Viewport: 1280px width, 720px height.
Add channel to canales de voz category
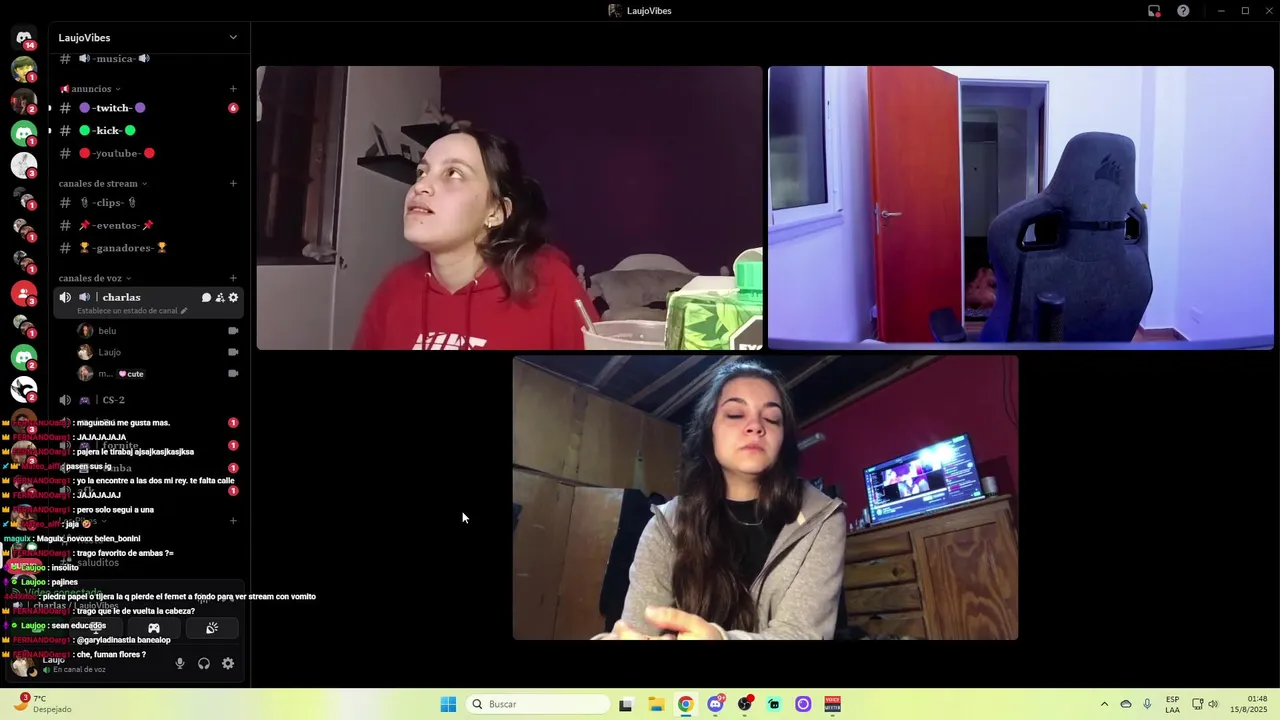[233, 278]
